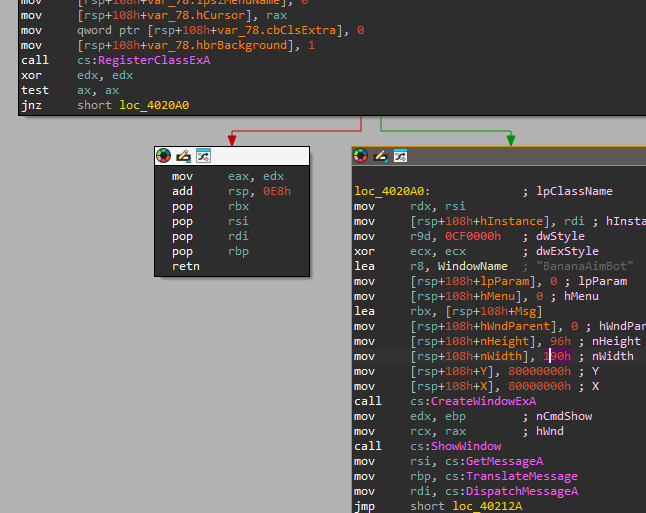Image resolution: width=646 pixels, height=513 pixels.
Task: Click the test ax, ax instruction
Action: (x=70, y=90)
